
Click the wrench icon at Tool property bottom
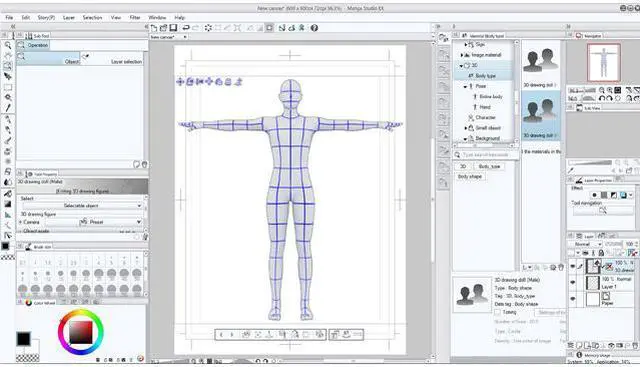tap(144, 237)
